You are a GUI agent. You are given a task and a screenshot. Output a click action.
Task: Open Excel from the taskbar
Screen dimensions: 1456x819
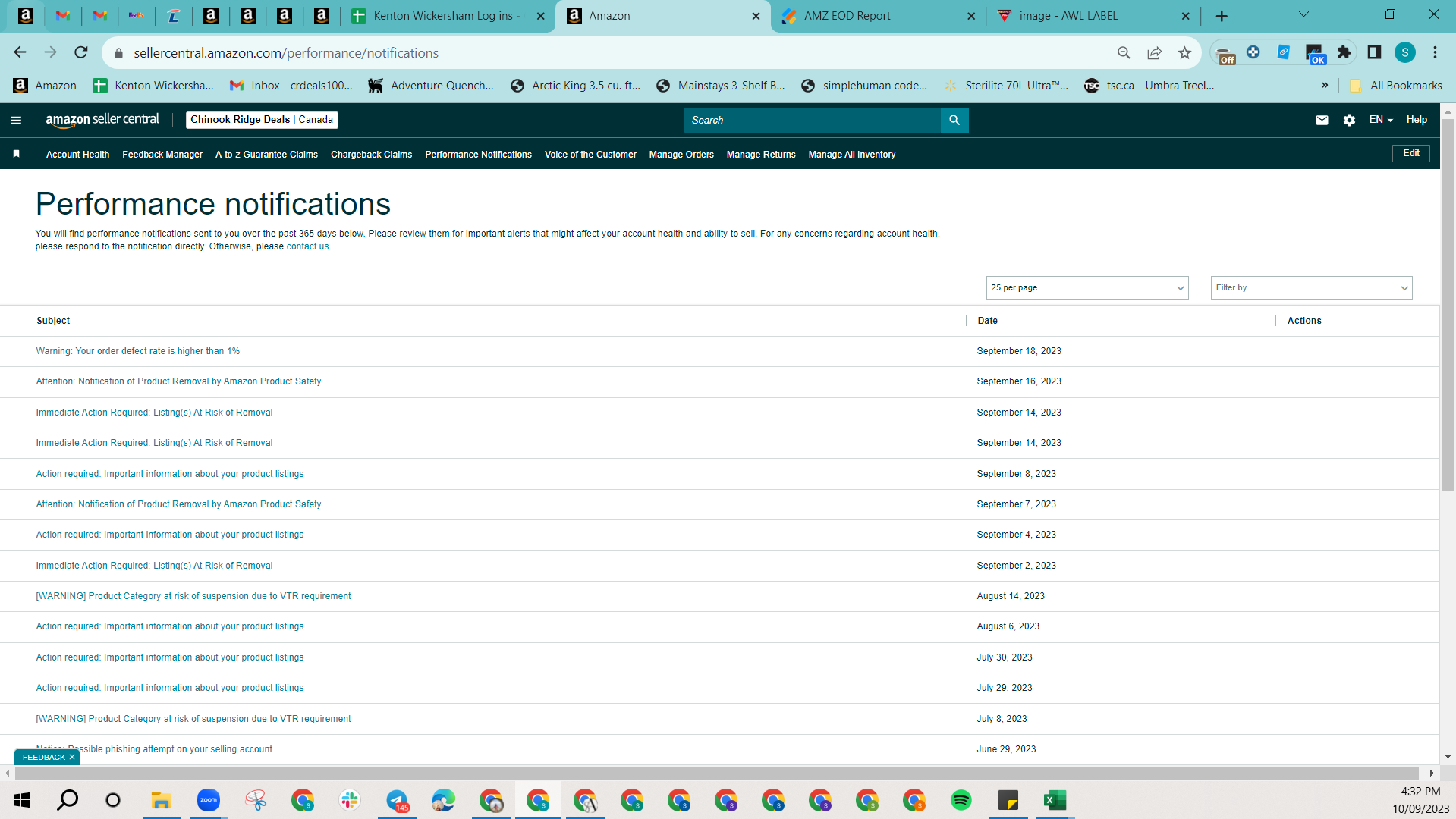click(1055, 800)
